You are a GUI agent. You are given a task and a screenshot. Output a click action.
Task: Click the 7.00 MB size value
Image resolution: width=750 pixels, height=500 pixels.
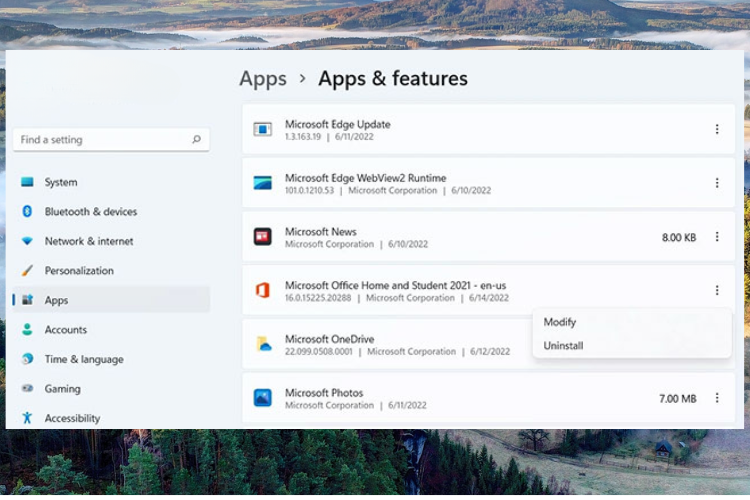coord(677,399)
